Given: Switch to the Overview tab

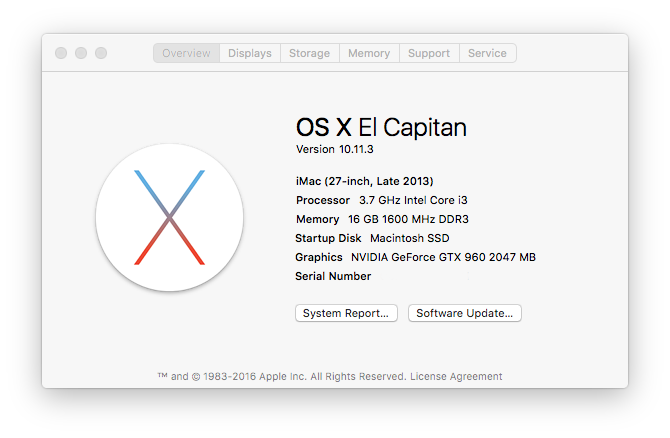Looking at the screenshot, I should (186, 53).
